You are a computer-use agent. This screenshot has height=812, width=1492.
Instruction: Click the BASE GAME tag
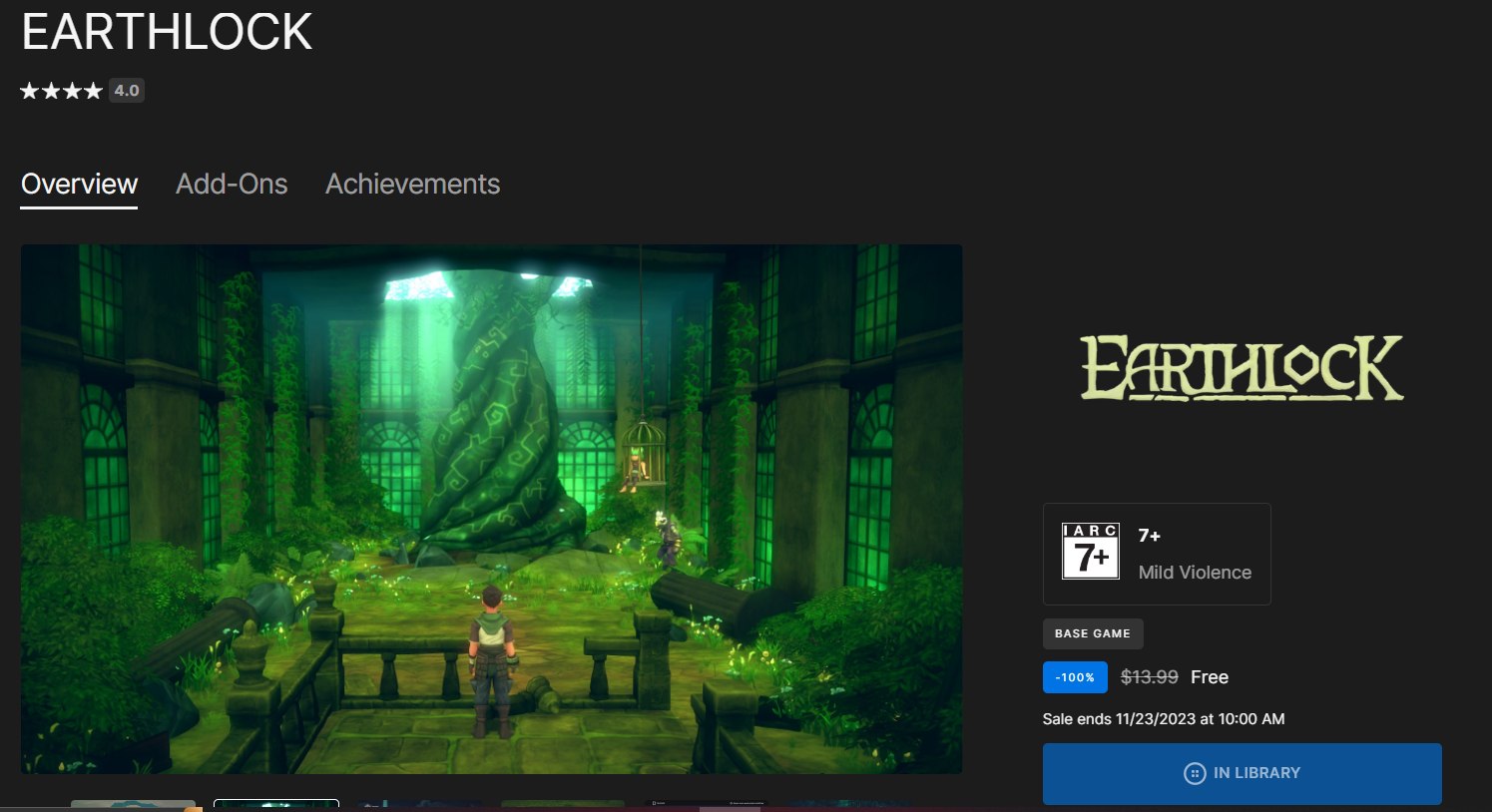pyautogui.click(x=1093, y=633)
